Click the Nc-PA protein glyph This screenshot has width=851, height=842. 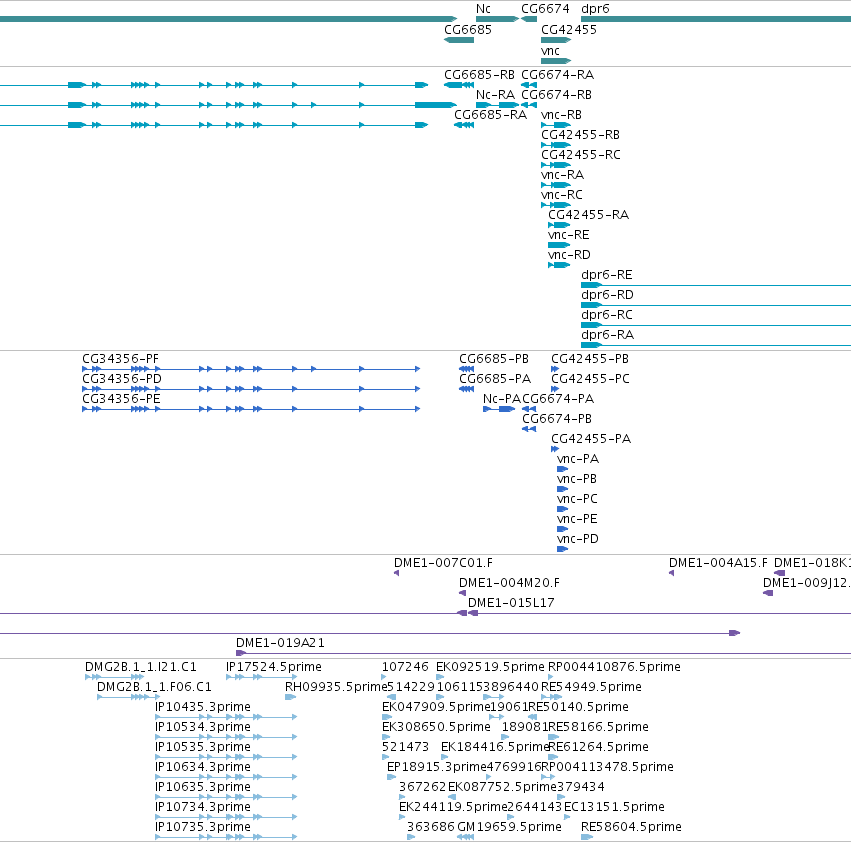tap(499, 409)
